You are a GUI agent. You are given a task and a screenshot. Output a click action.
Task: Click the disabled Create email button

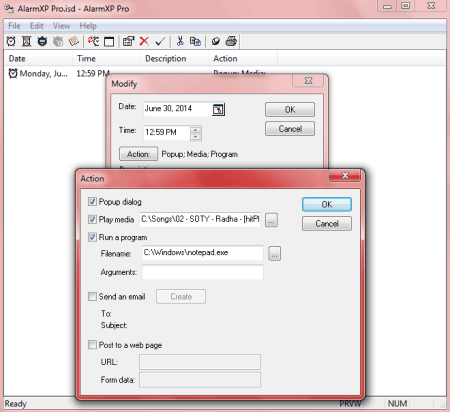coord(181,296)
